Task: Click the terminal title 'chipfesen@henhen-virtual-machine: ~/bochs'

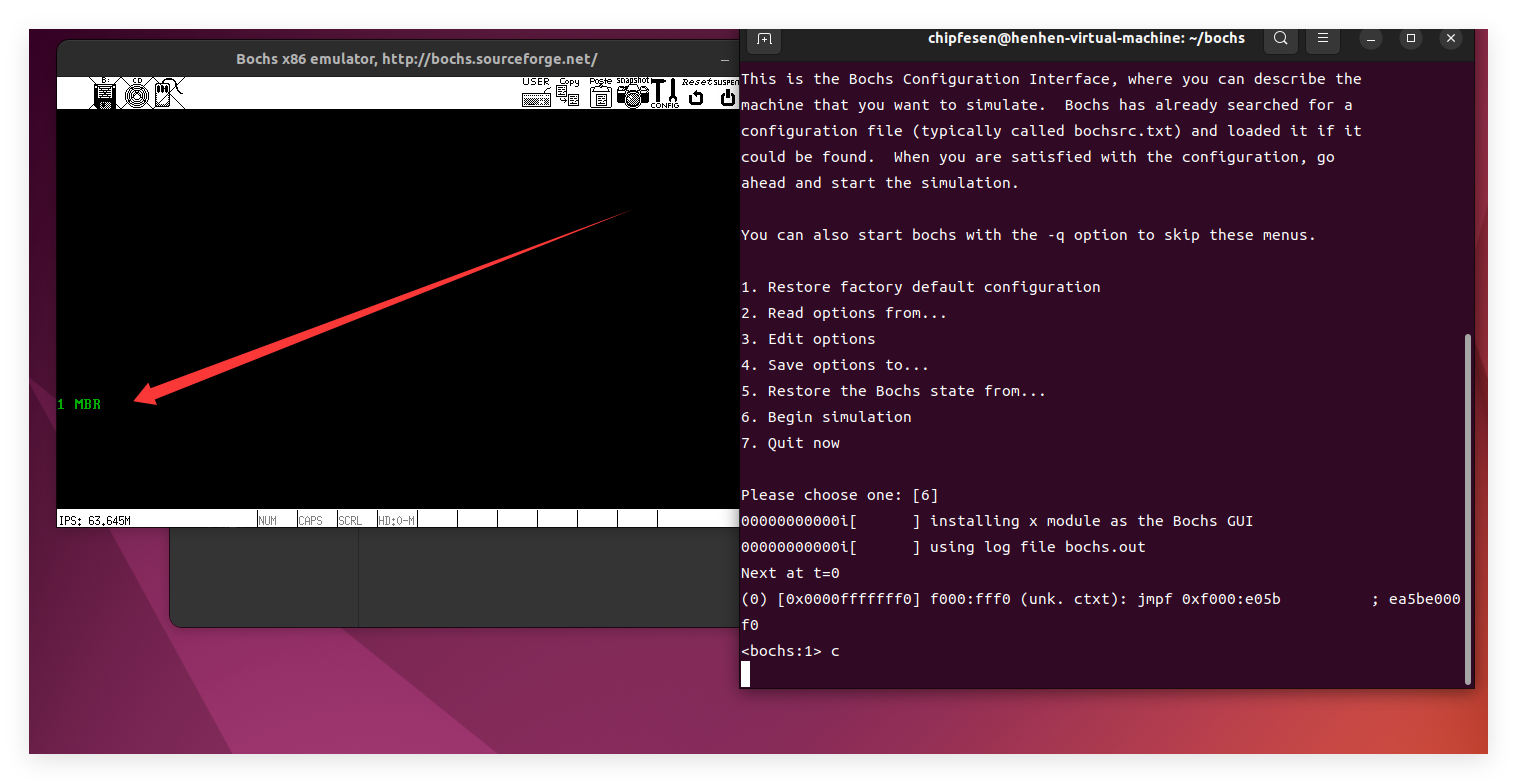Action: pyautogui.click(x=1086, y=39)
